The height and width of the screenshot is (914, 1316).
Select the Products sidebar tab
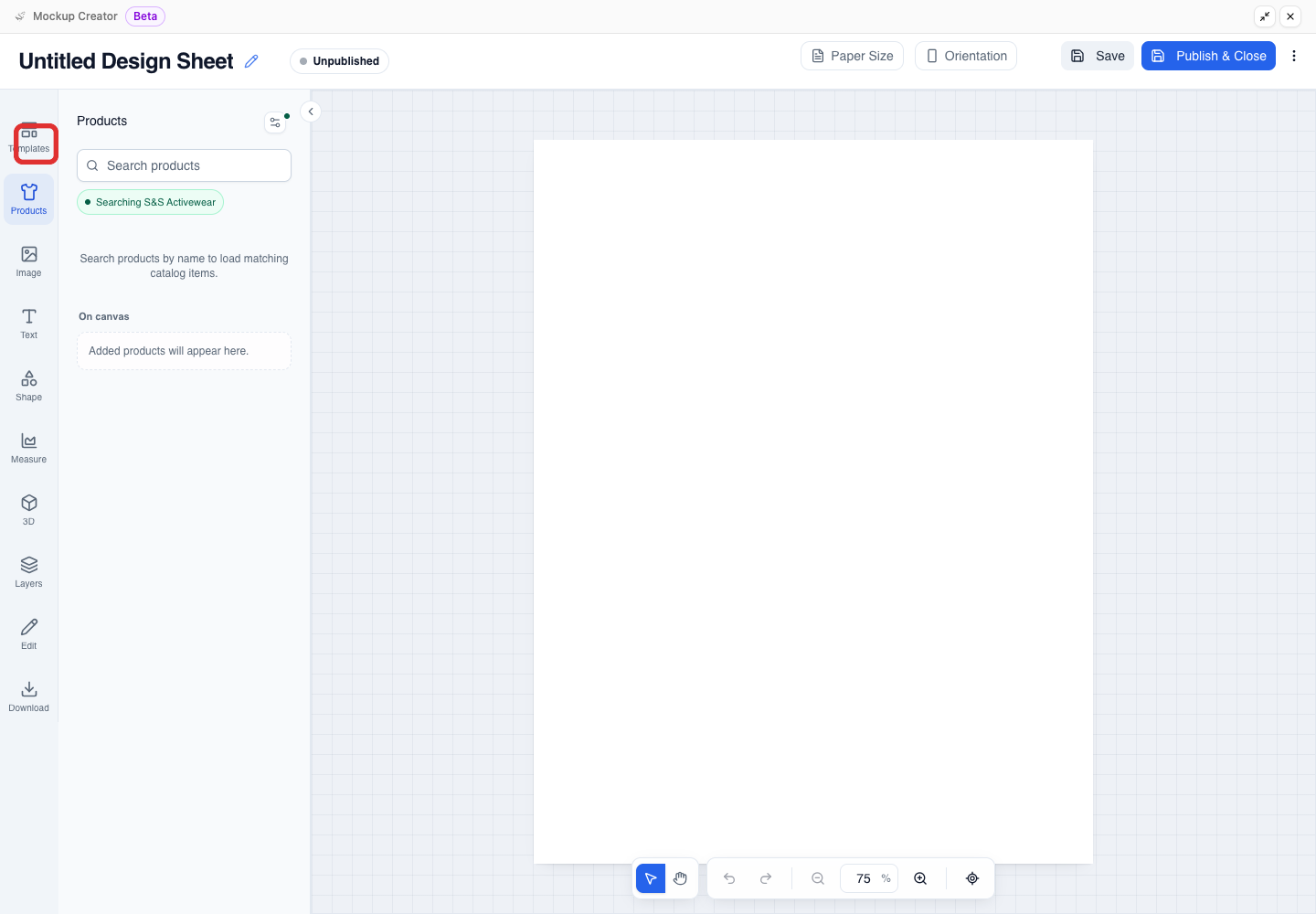point(29,199)
